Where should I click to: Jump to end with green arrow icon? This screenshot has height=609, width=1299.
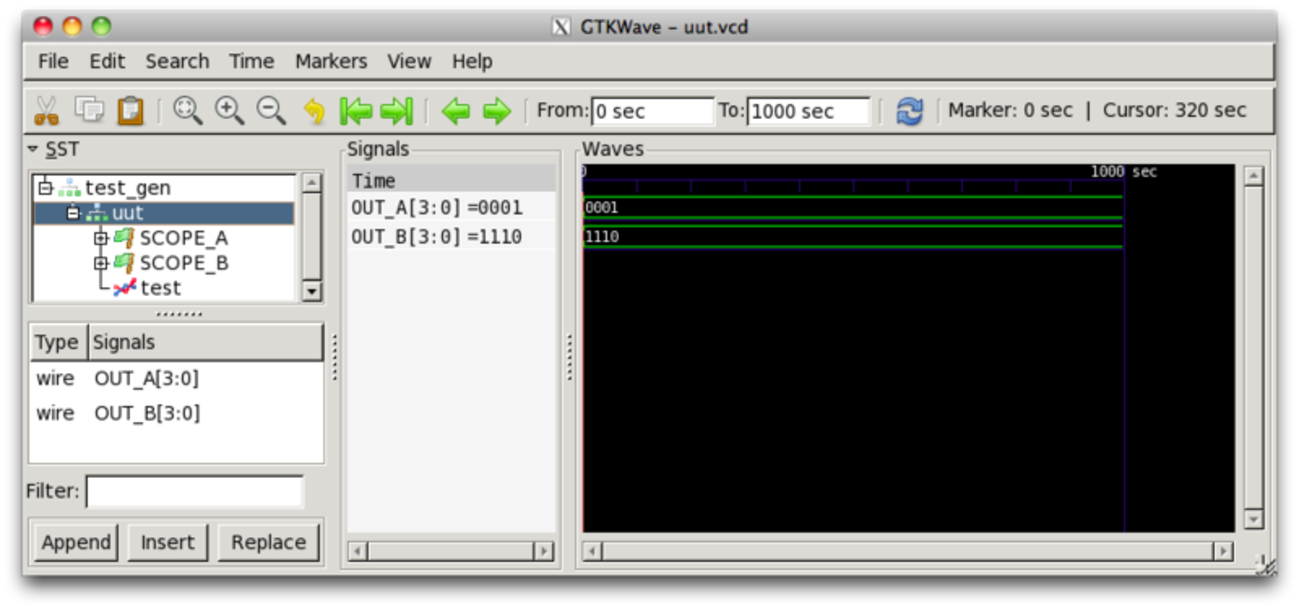pos(397,111)
